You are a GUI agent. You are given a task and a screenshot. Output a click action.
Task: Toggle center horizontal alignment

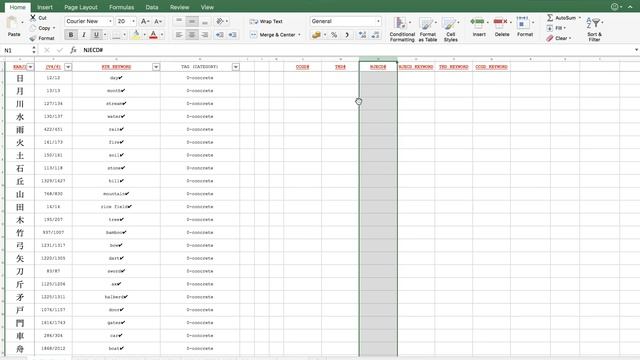coord(191,35)
